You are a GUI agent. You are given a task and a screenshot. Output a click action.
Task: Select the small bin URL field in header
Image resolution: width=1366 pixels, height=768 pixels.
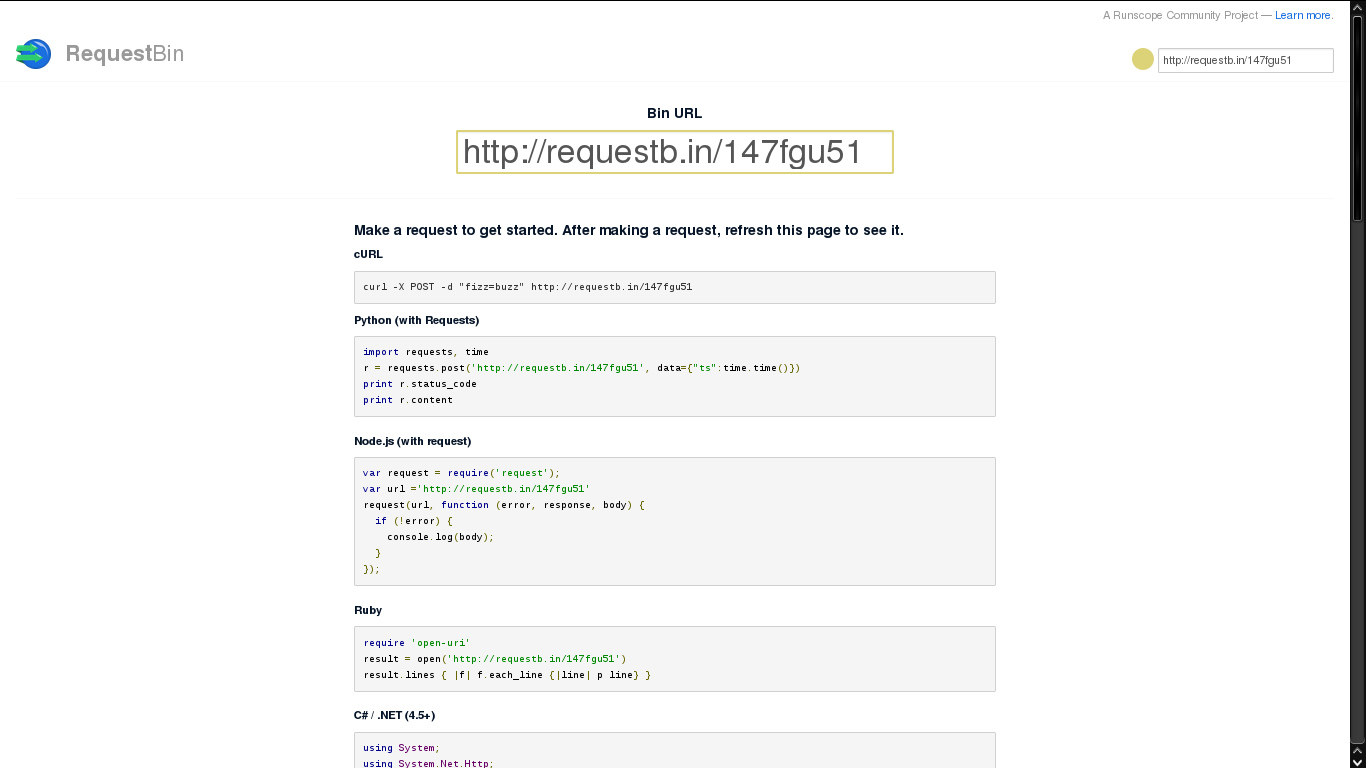tap(1246, 60)
